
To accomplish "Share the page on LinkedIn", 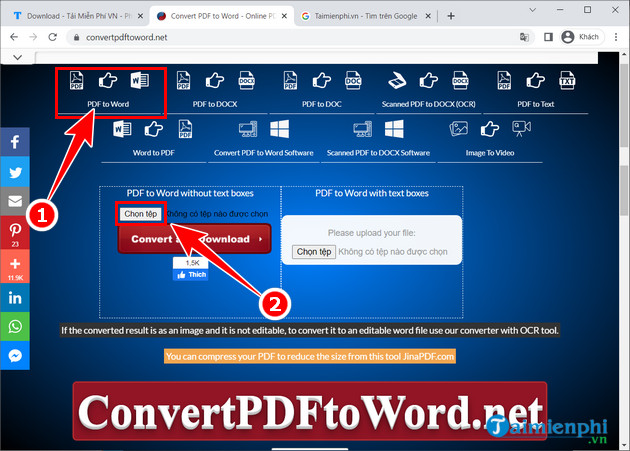I will click(x=15, y=298).
